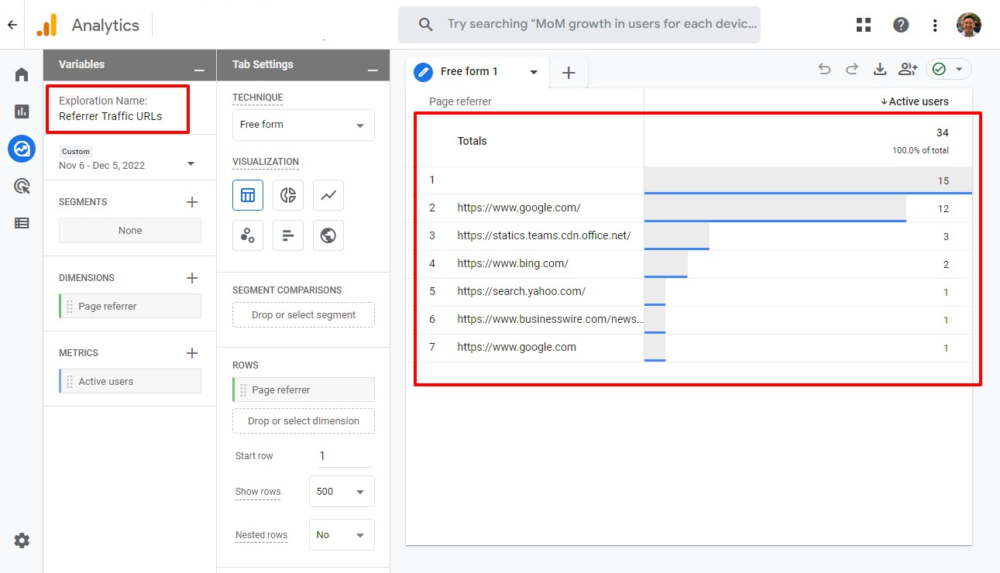Open the Google Analytics logo
Image resolution: width=1000 pixels, height=573 pixels.
pos(47,25)
